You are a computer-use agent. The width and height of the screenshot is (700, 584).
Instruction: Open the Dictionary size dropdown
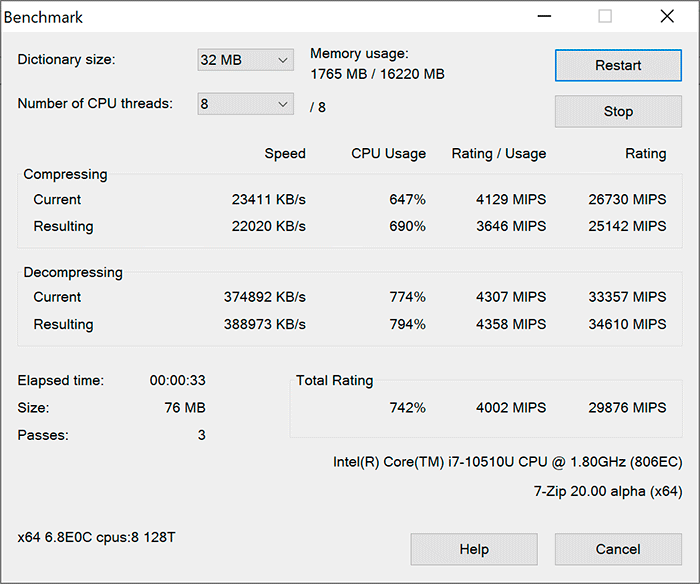pyautogui.click(x=245, y=60)
